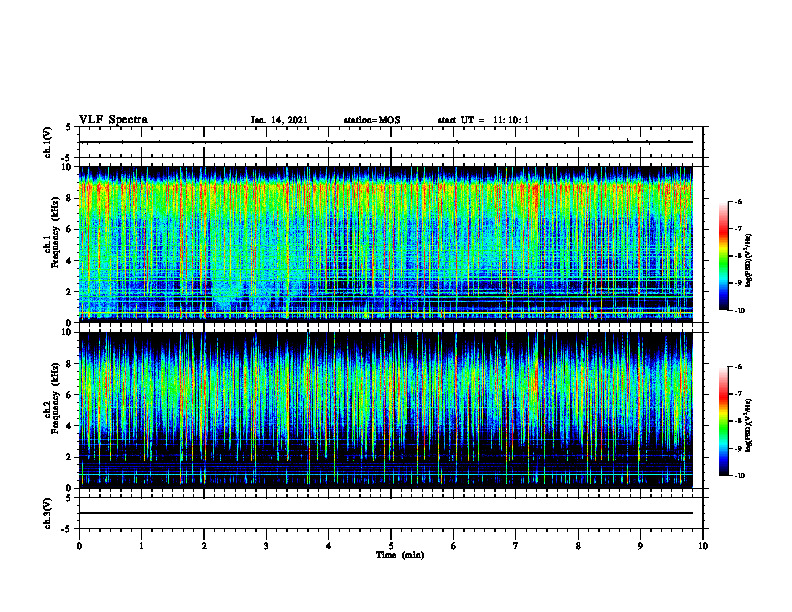The height and width of the screenshot is (612, 792).
Task: Click the flat voltage trace in ch.3(V) strip
Action: [386, 513]
